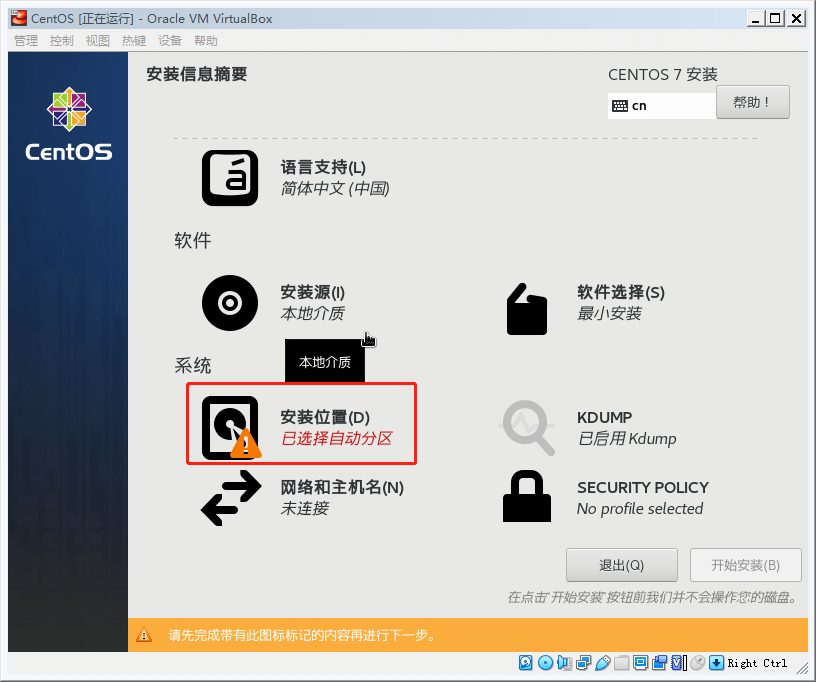The height and width of the screenshot is (682, 816).
Task: Click the hard disk activity status icon
Action: (526, 662)
